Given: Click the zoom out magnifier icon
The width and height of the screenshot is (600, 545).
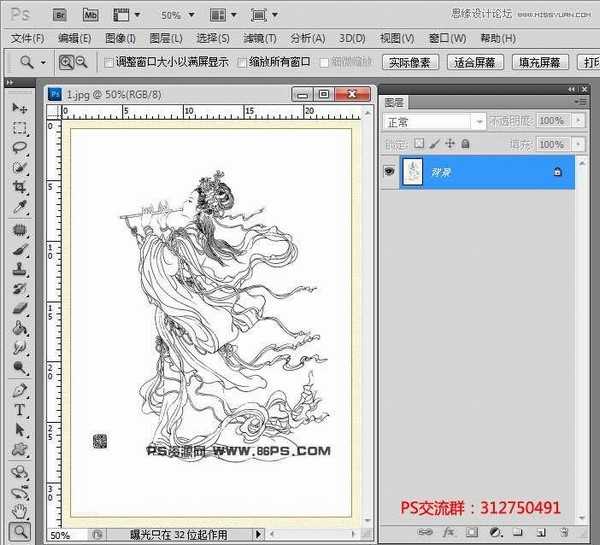Looking at the screenshot, I should [x=82, y=62].
